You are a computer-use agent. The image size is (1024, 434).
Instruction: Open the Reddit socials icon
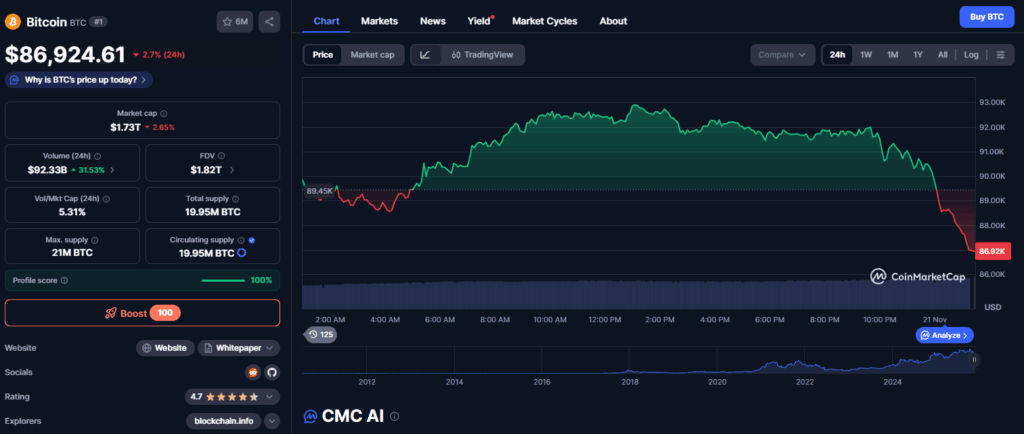[253, 372]
